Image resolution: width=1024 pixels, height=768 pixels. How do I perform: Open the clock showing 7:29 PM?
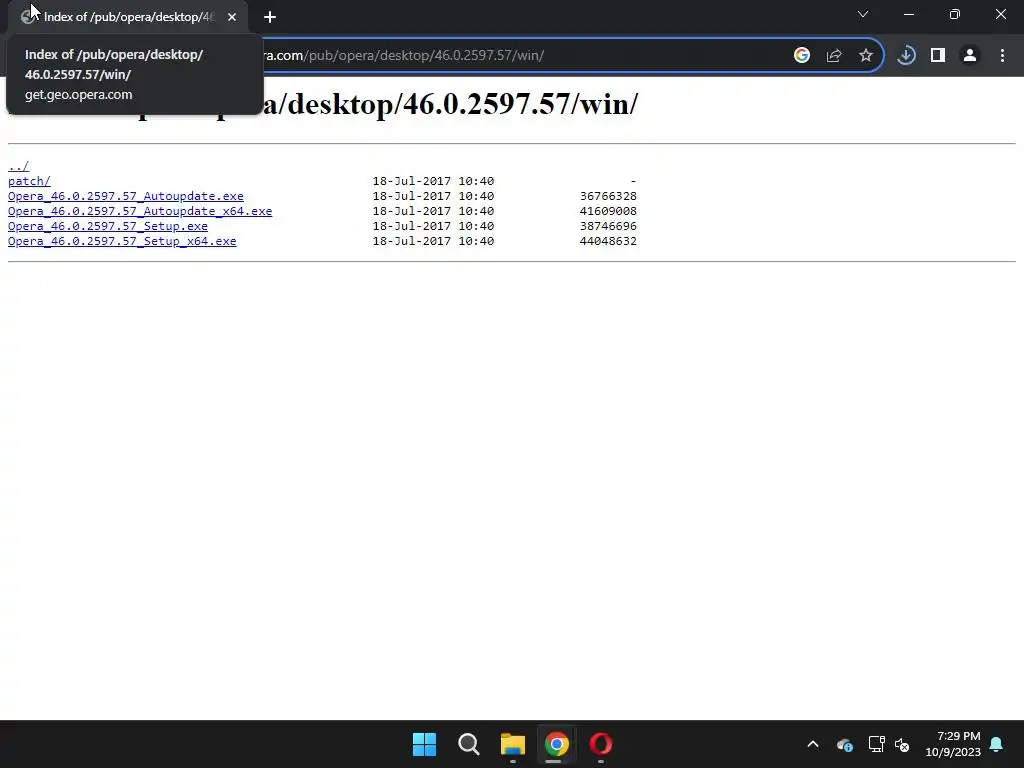pos(953,744)
